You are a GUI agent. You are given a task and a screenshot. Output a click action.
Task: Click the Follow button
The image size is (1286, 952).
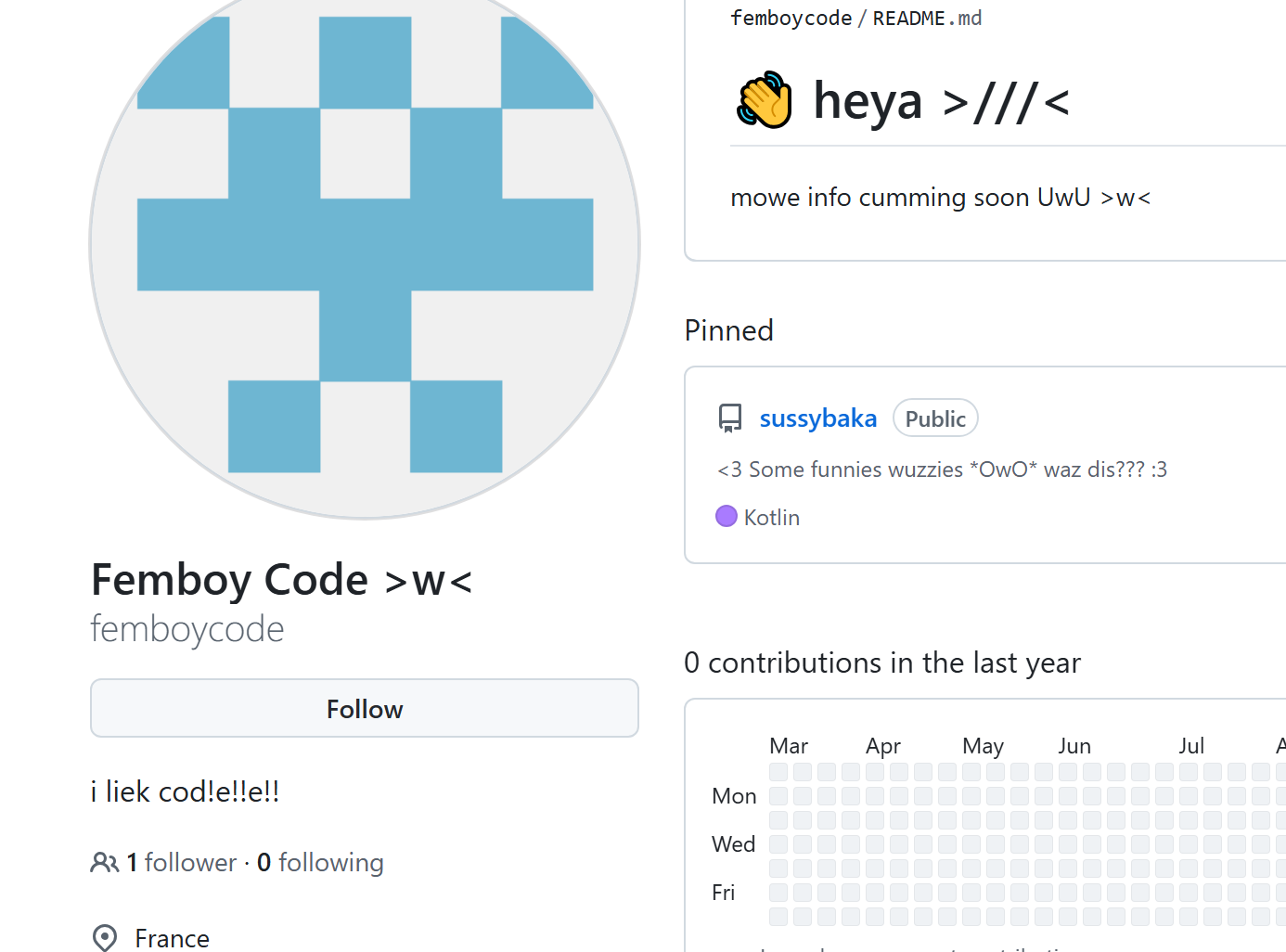(x=364, y=708)
